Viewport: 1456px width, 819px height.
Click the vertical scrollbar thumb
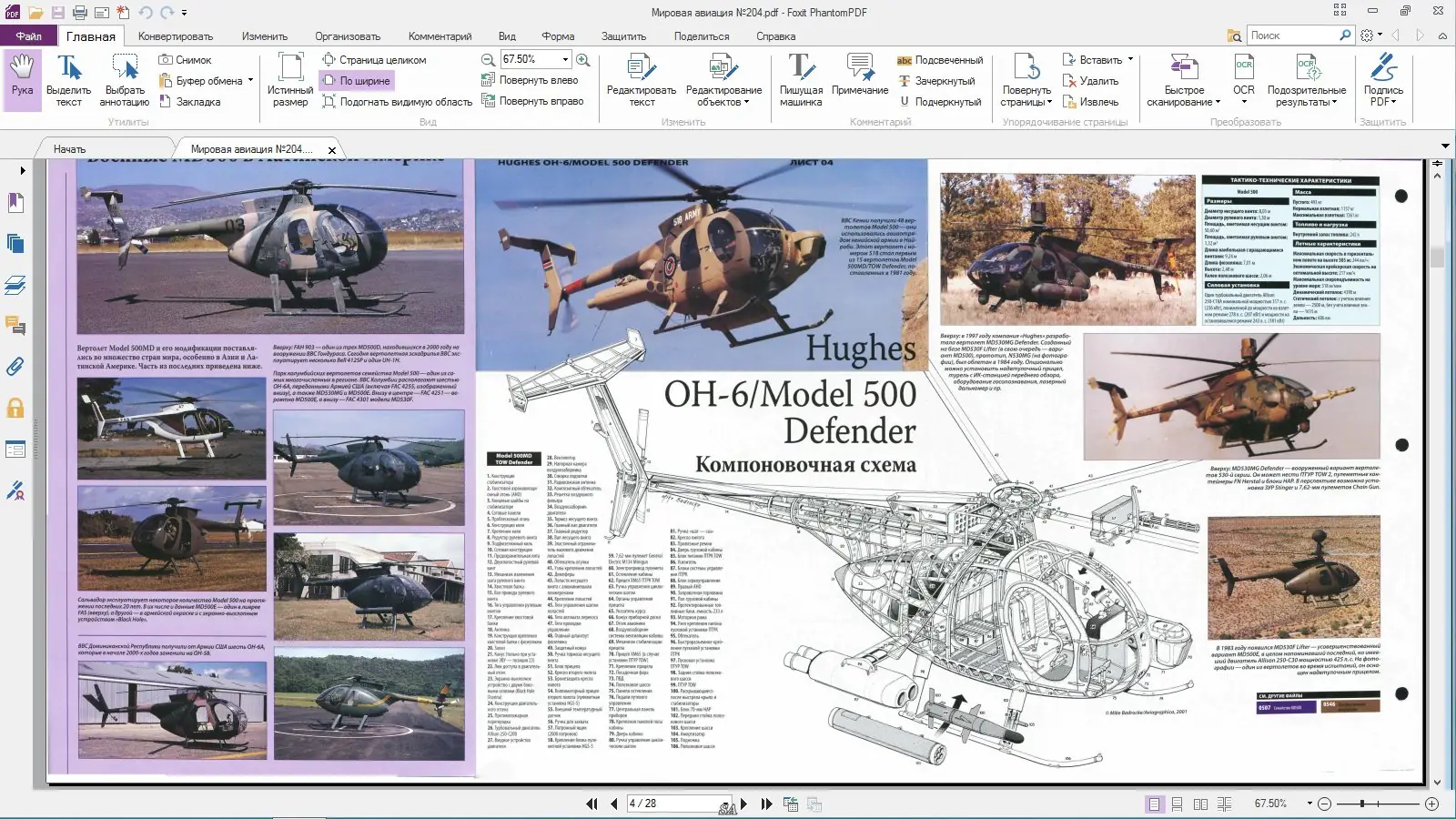click(1437, 257)
